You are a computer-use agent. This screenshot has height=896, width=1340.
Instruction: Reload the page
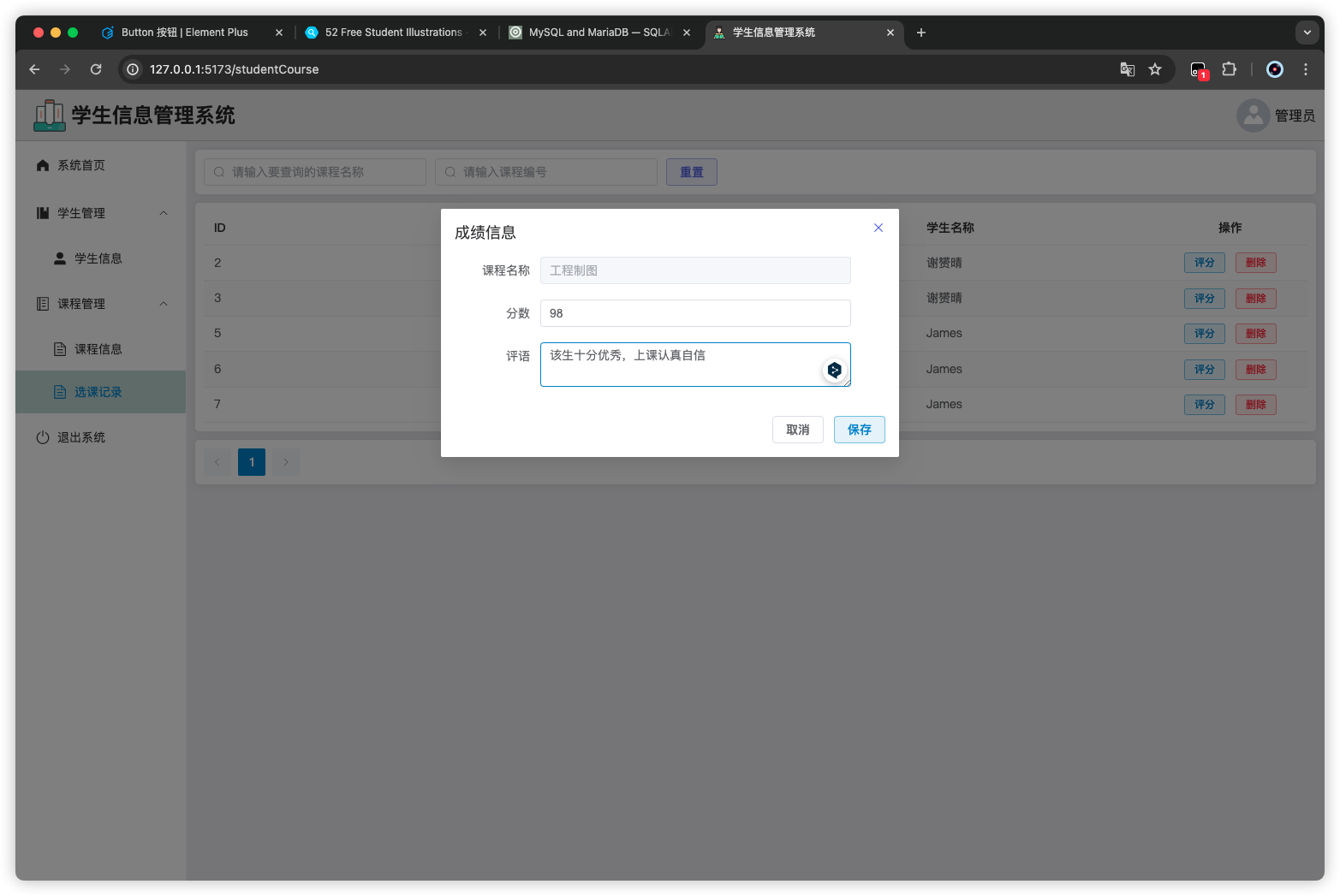tap(96, 69)
